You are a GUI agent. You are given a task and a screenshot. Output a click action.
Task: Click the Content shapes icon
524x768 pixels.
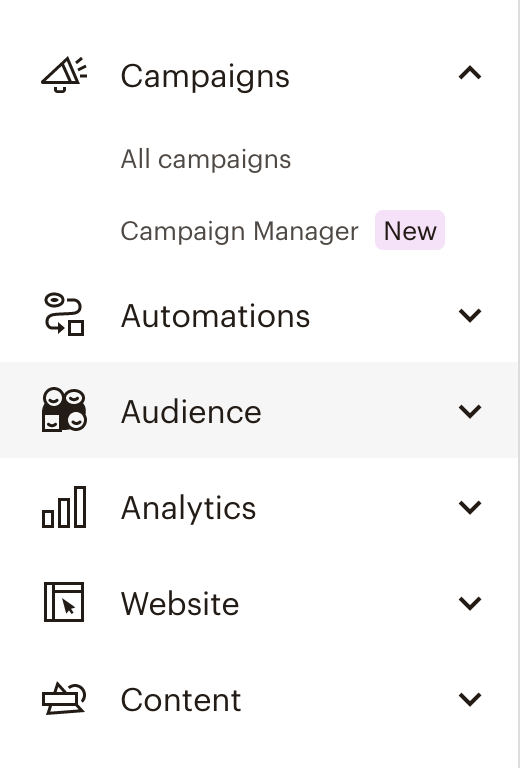point(64,698)
